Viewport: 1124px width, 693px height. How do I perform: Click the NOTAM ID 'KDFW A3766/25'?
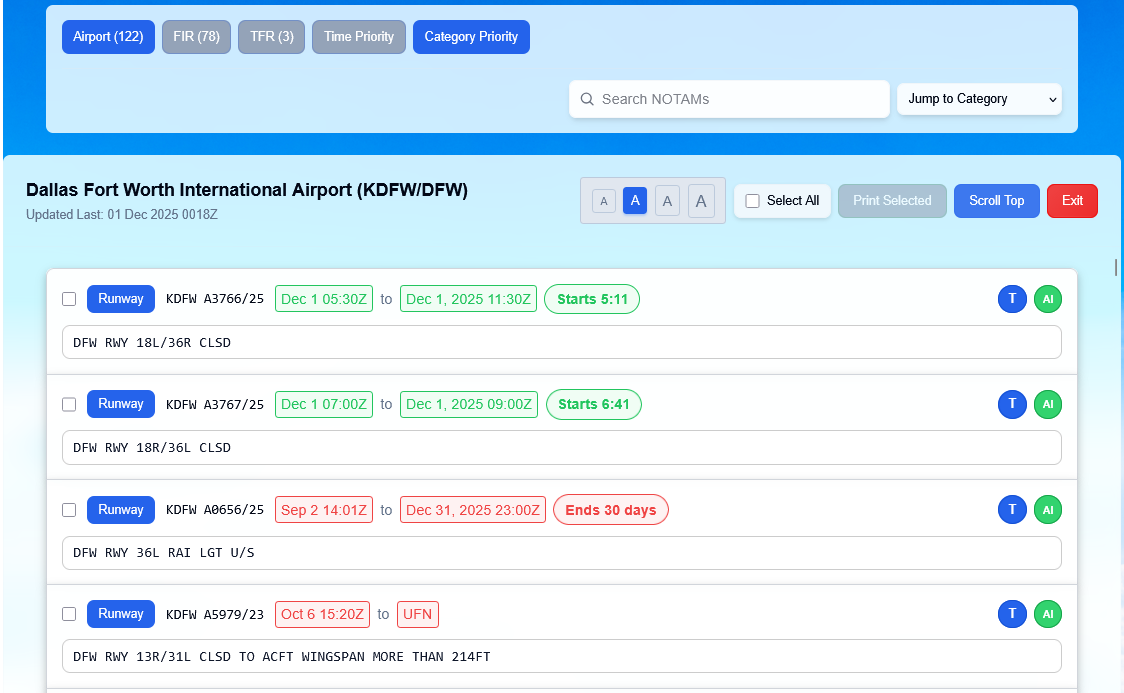pos(215,299)
